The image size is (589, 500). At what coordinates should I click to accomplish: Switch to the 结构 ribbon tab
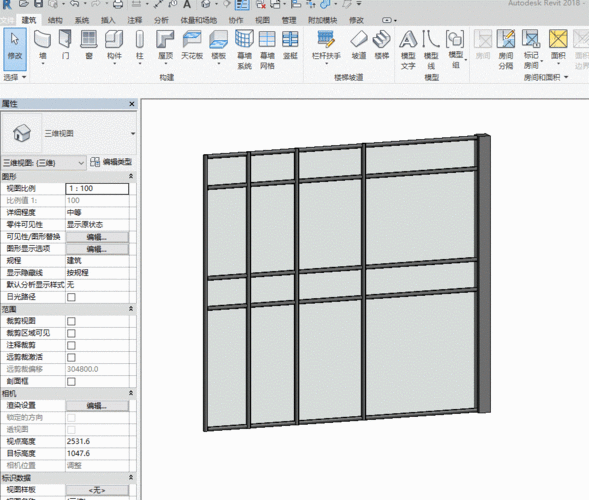[55, 20]
